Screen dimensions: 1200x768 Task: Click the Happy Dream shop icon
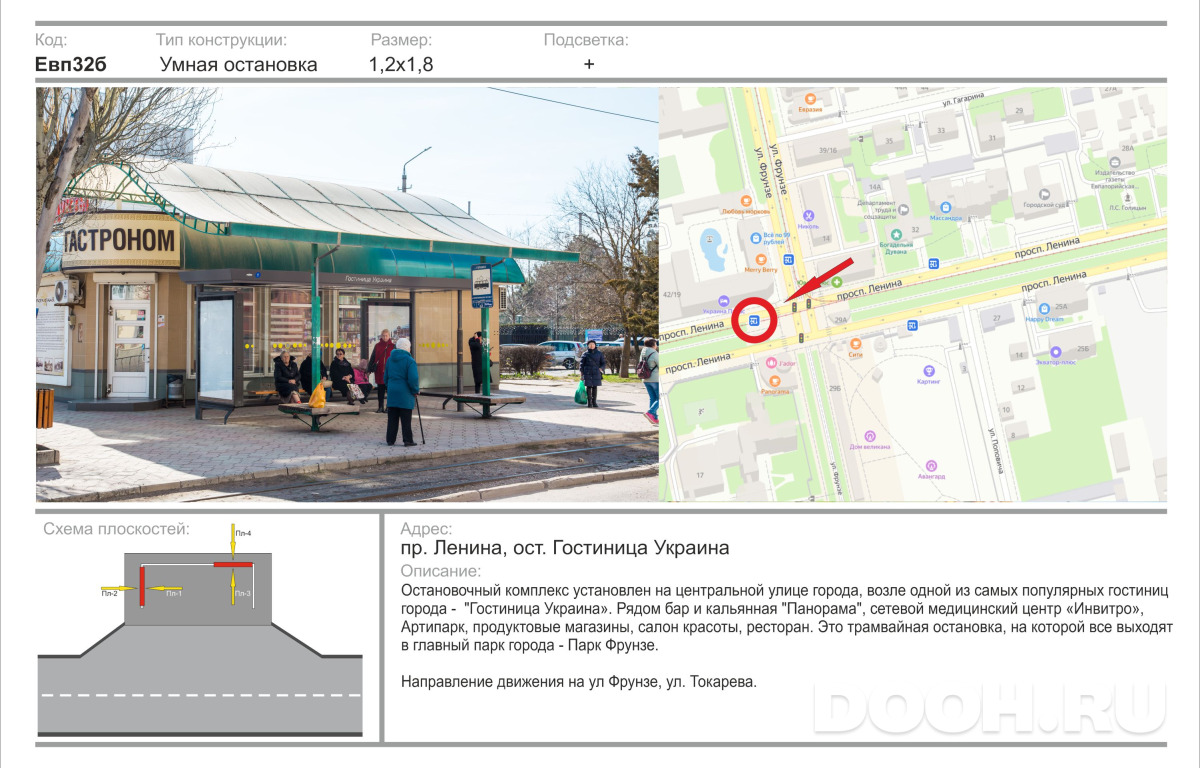(1044, 309)
